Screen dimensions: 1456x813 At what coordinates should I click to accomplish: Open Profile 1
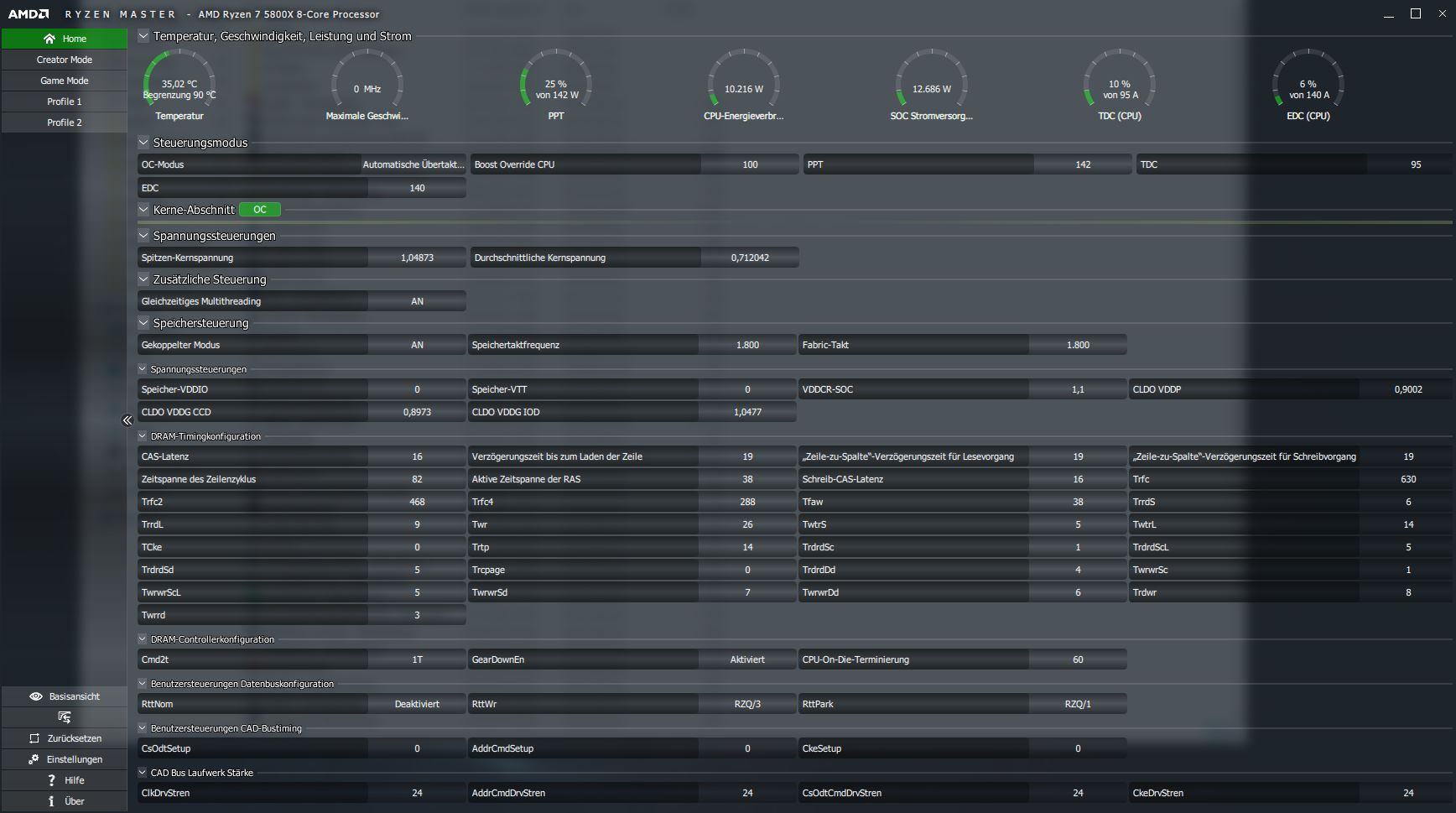click(x=65, y=102)
